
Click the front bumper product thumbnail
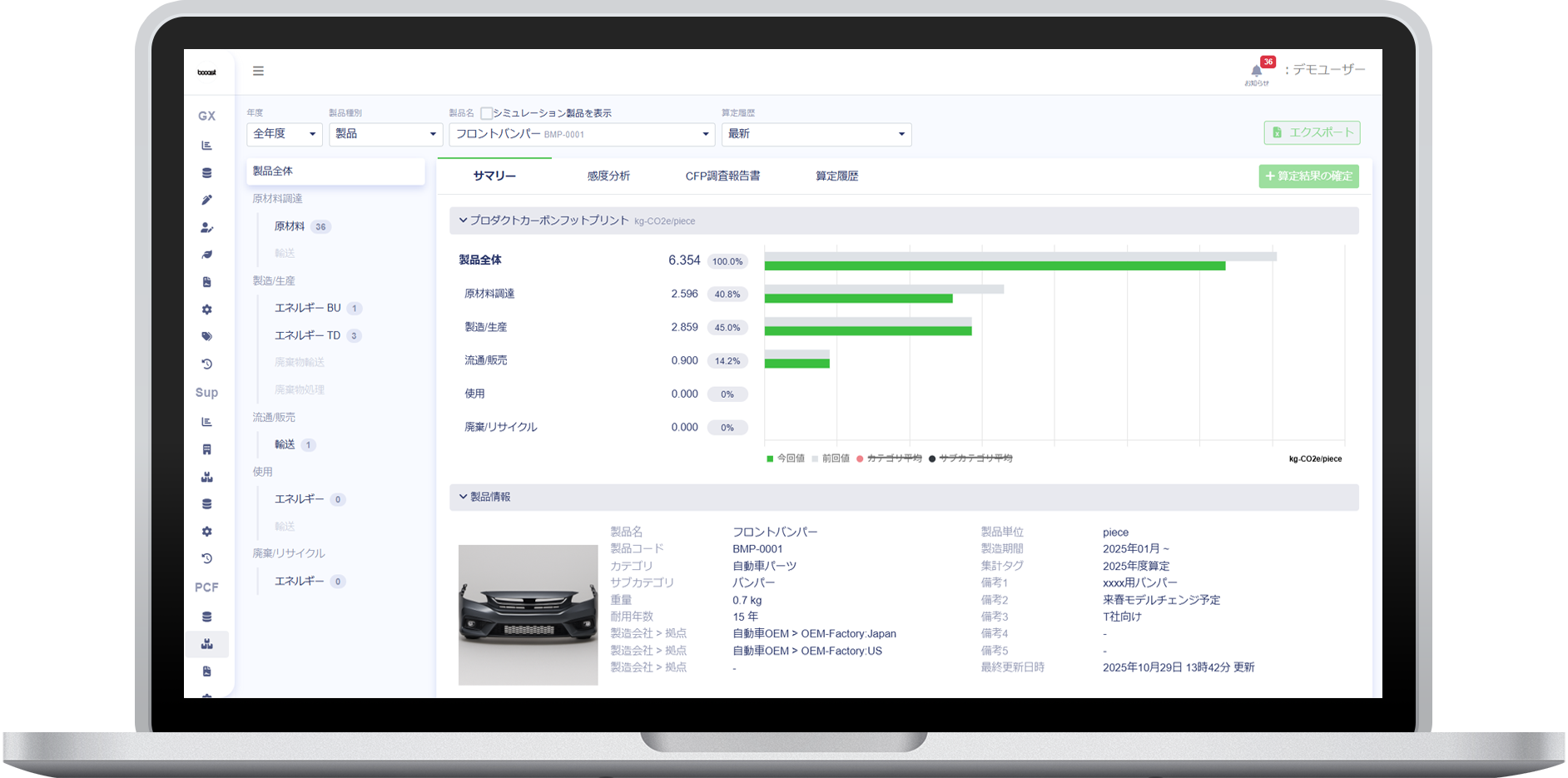click(x=528, y=615)
